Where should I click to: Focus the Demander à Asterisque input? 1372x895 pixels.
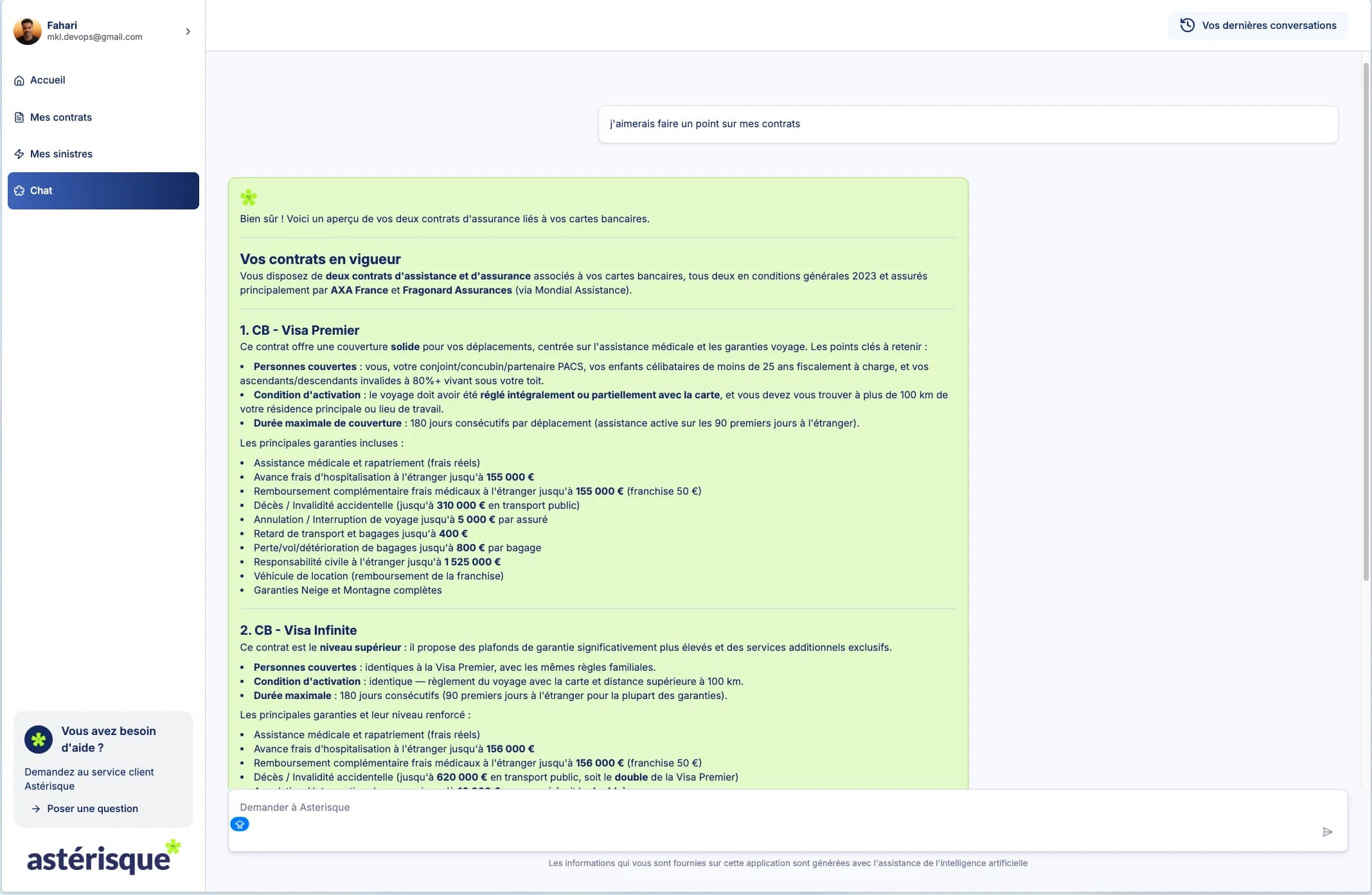click(771, 808)
